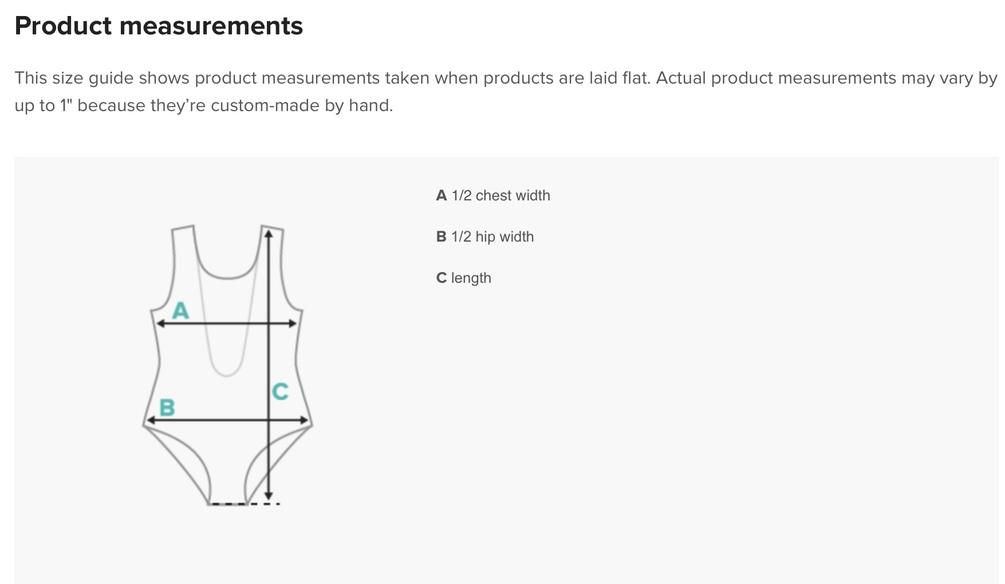Click the teal letter A on the diagram
The height and width of the screenshot is (584, 1005).
tap(180, 310)
